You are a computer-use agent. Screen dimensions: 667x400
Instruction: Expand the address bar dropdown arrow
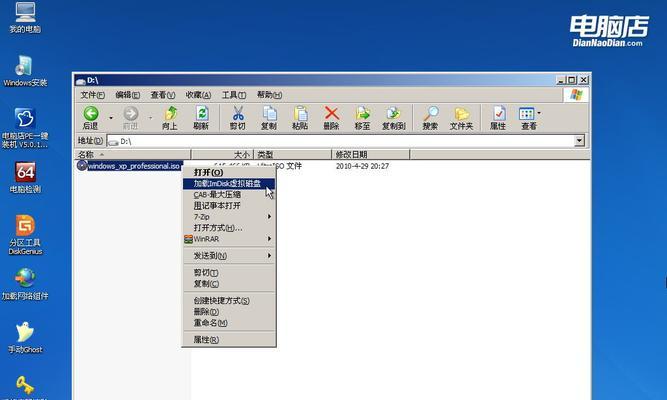tap(579, 141)
